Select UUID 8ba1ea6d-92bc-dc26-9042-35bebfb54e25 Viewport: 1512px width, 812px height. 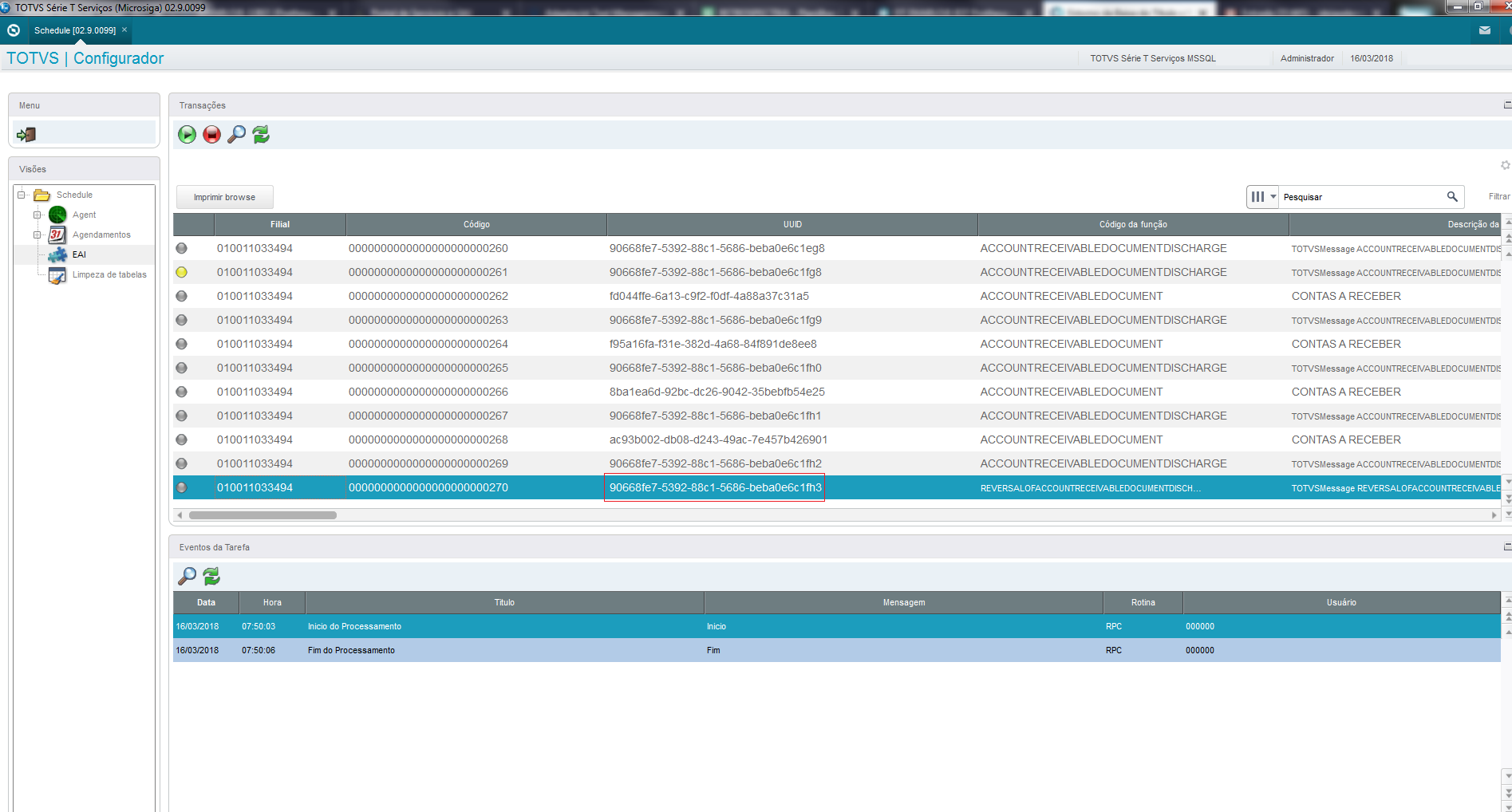(717, 392)
